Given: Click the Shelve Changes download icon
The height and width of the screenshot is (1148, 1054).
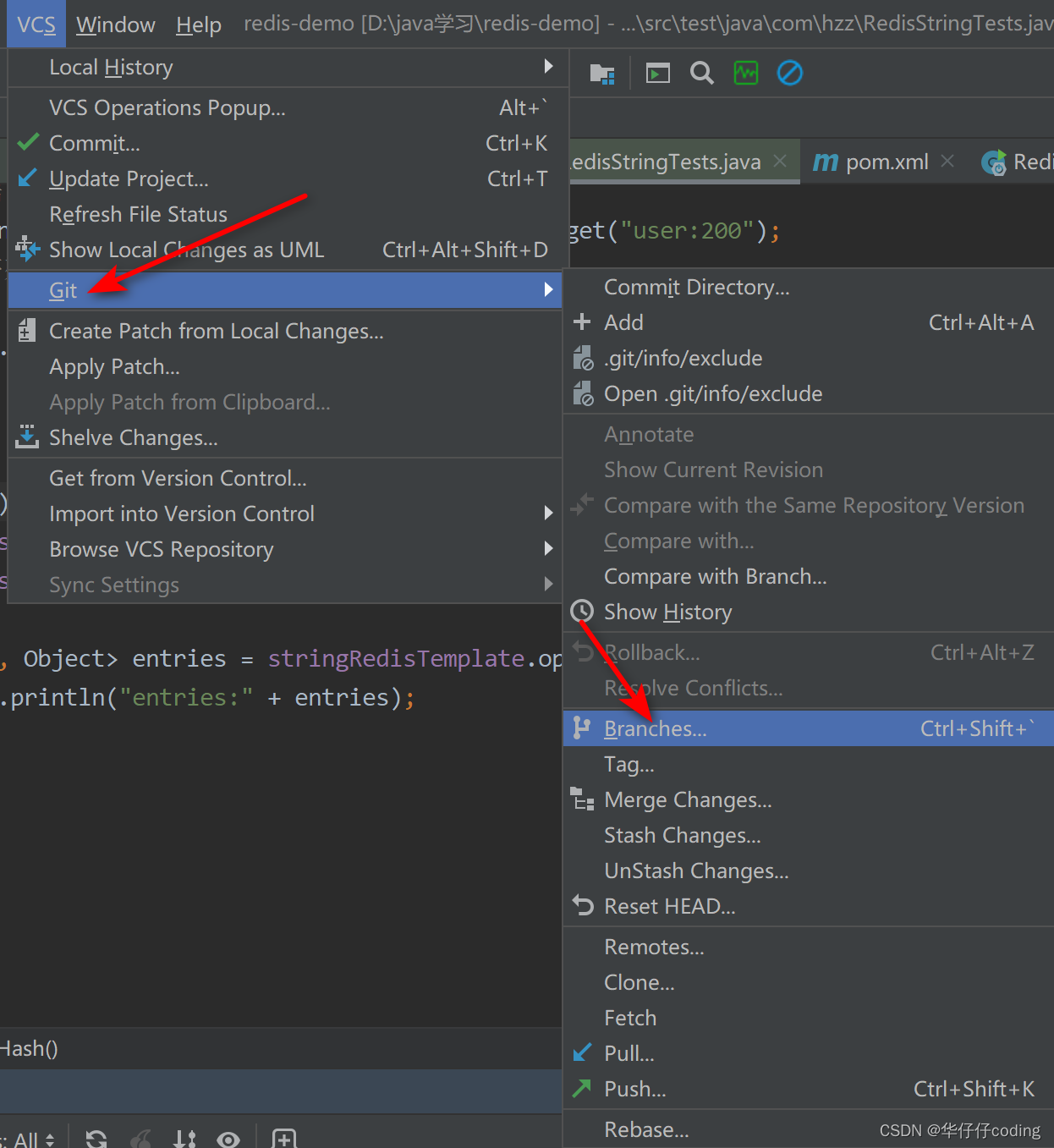Looking at the screenshot, I should [x=27, y=437].
